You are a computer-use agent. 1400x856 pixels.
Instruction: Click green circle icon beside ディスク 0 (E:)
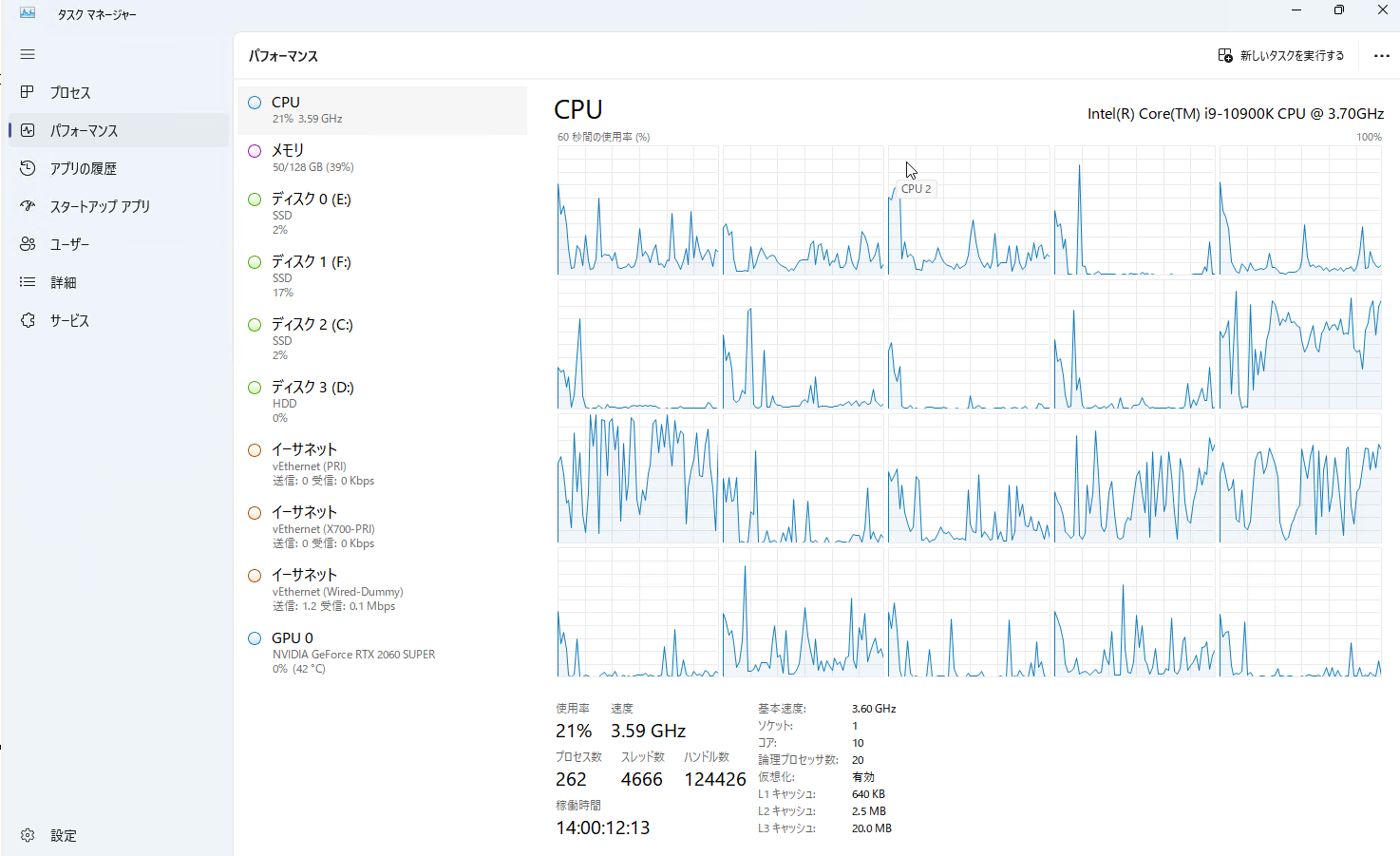click(x=255, y=200)
